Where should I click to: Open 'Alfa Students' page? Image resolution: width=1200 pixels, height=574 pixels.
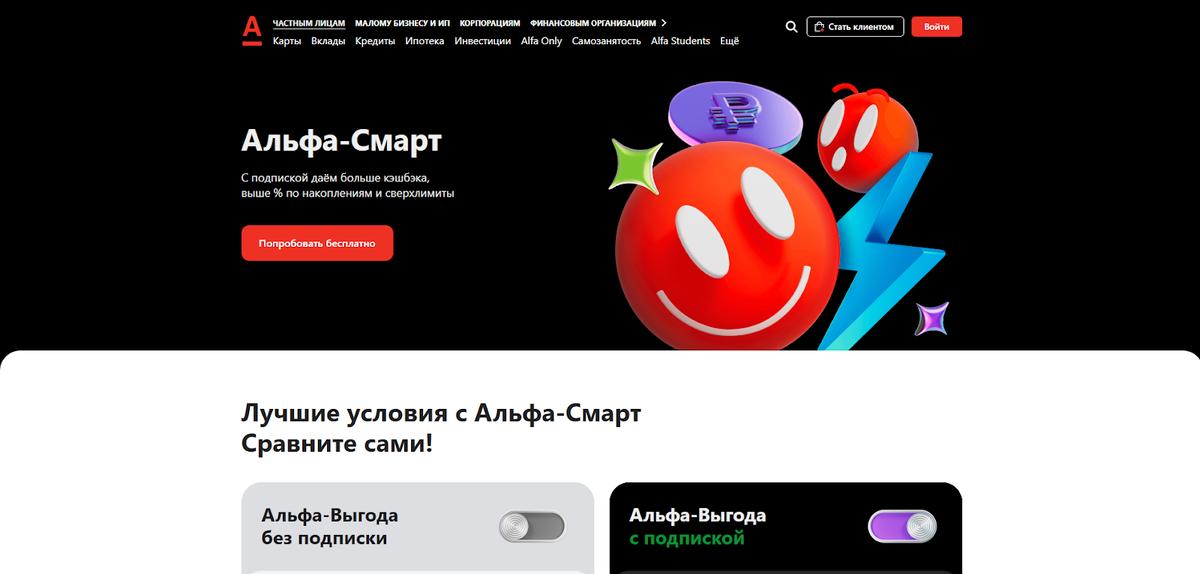[680, 41]
